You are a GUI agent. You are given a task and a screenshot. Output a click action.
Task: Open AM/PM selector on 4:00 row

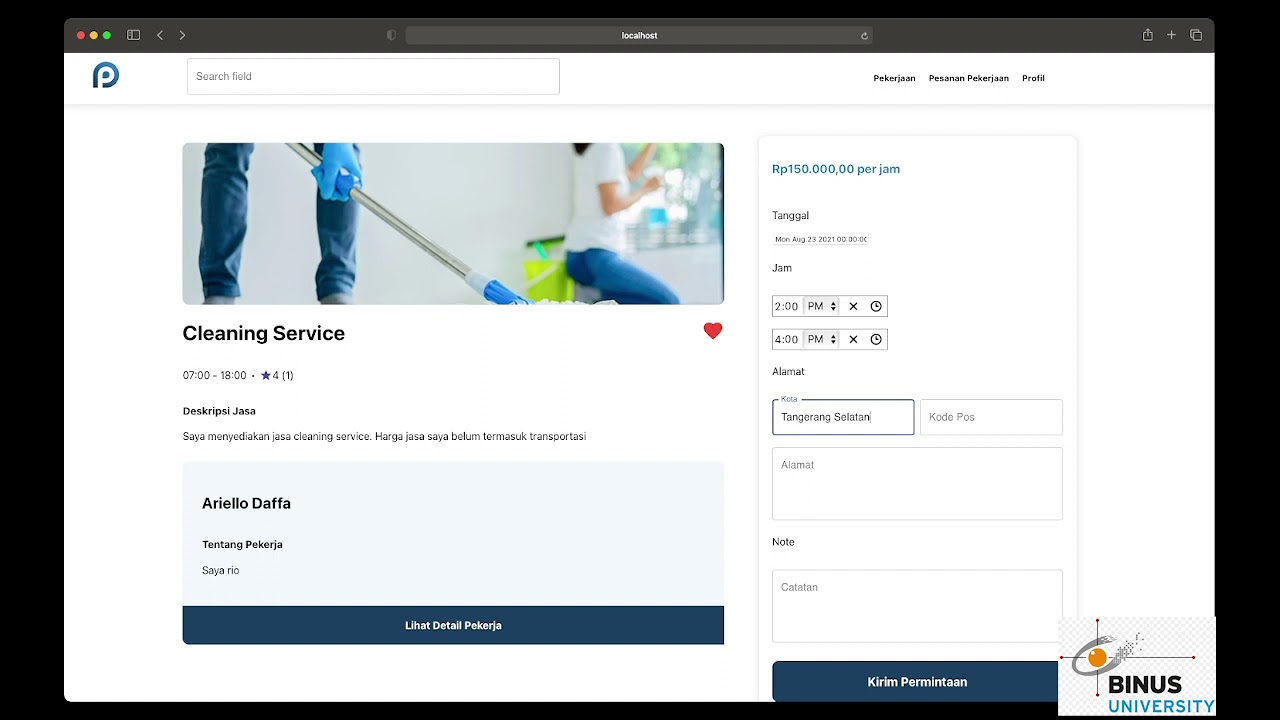(822, 340)
